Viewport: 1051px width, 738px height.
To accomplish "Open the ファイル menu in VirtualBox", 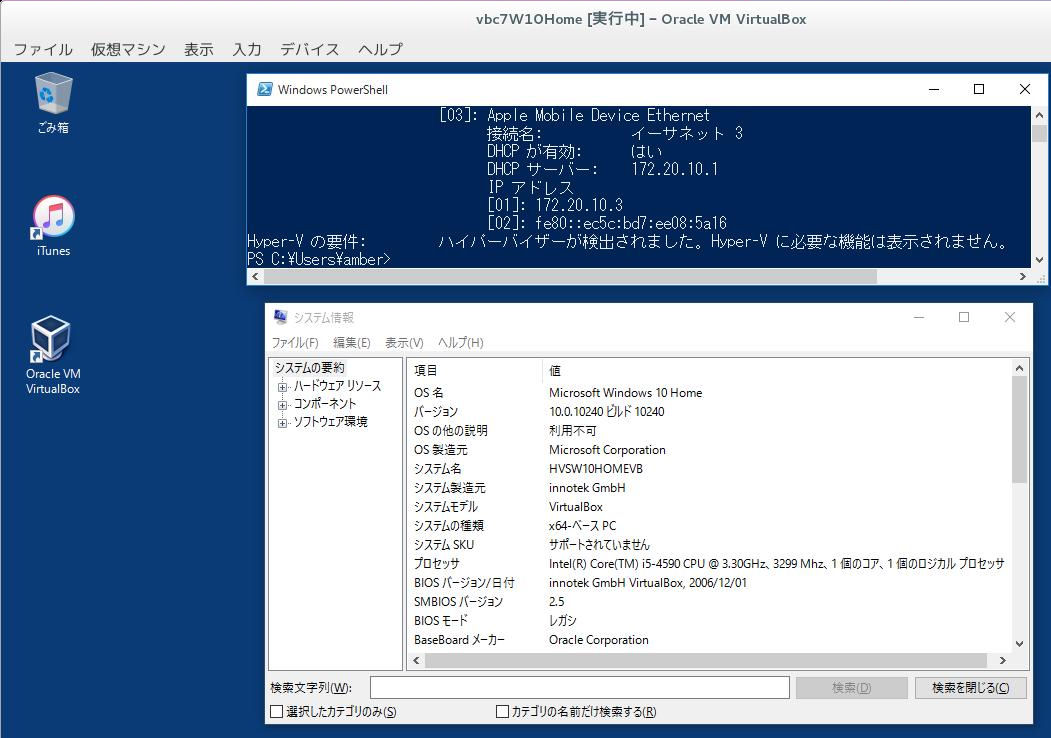I will (44, 49).
